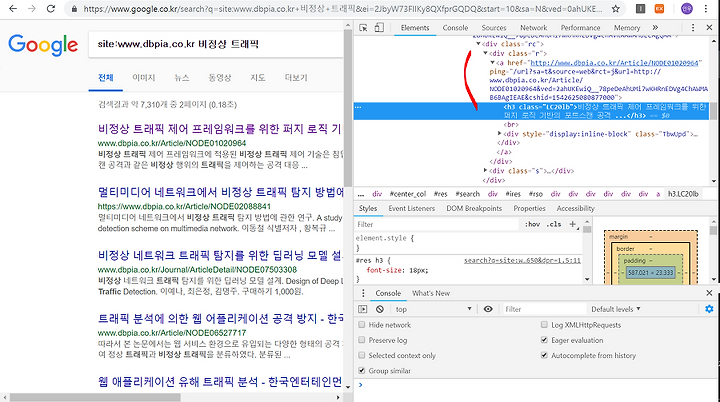This screenshot has width=720, height=402.
Task: Click the new style rule plus icon
Action: [x=573, y=224]
